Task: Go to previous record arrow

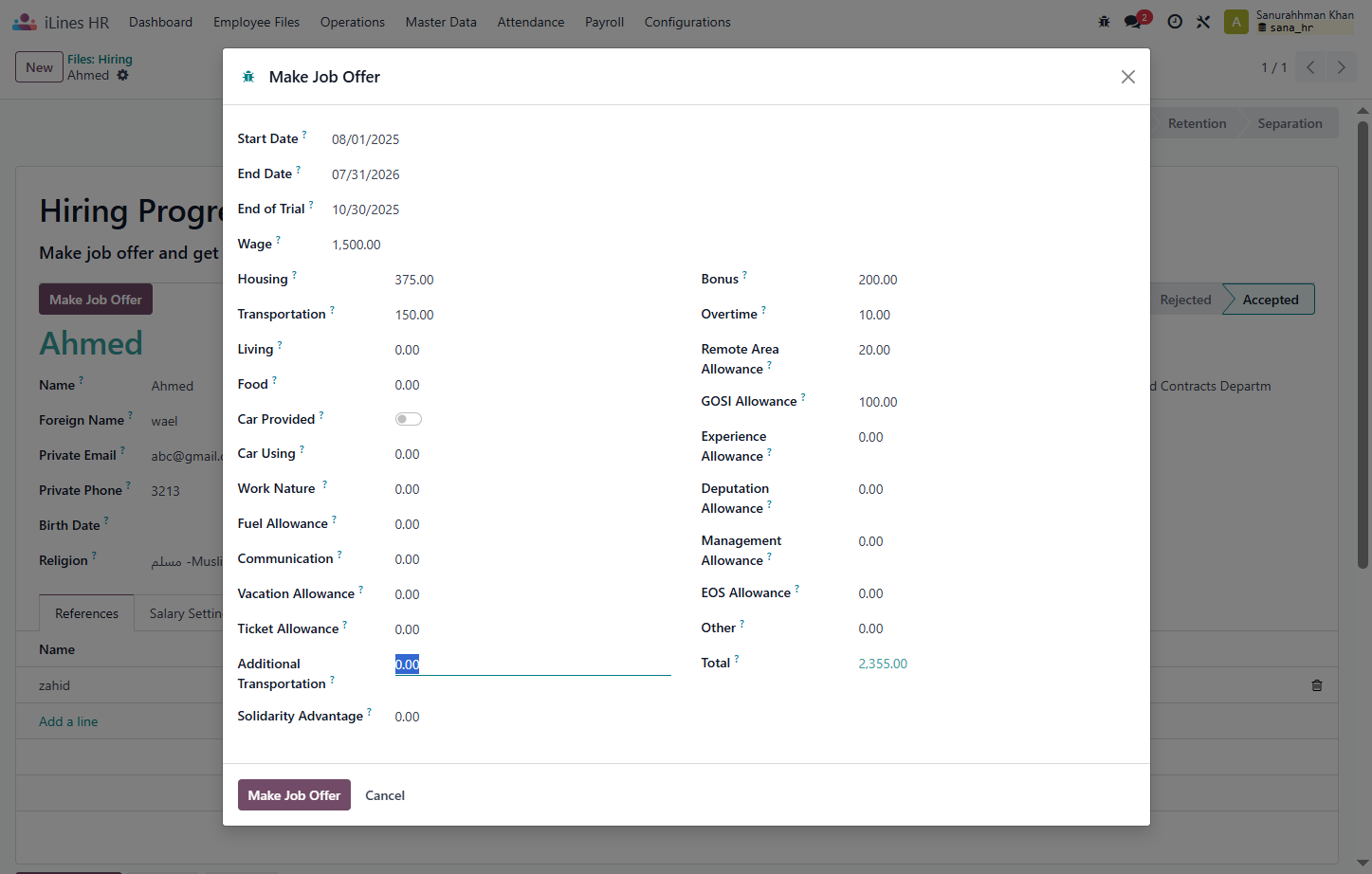Action: click(x=1310, y=67)
